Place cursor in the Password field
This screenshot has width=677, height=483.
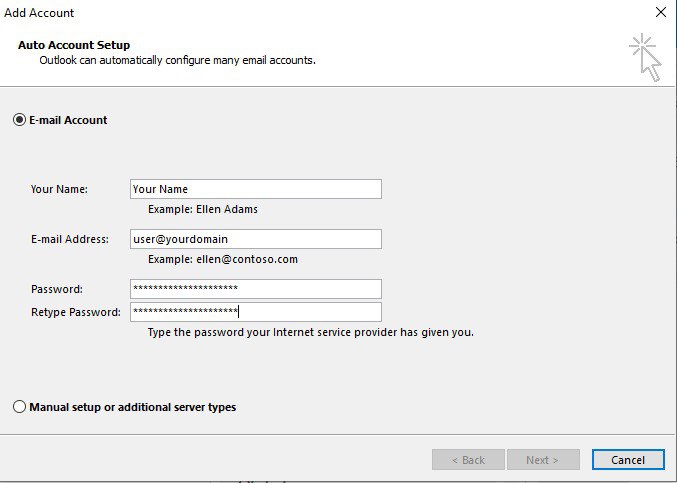click(x=256, y=289)
